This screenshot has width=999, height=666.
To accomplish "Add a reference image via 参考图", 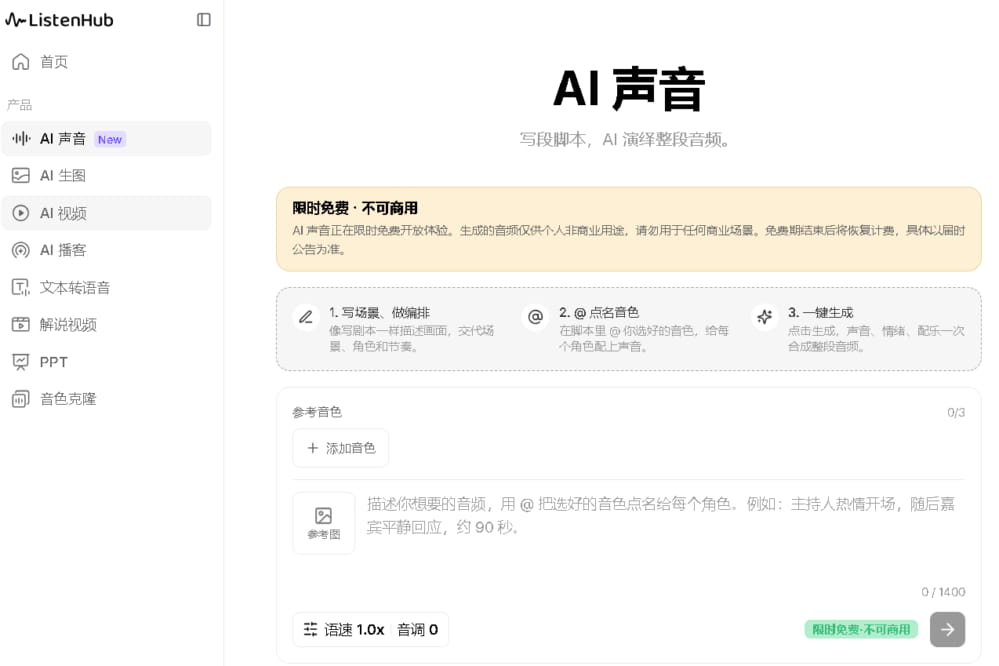I will 324,523.
